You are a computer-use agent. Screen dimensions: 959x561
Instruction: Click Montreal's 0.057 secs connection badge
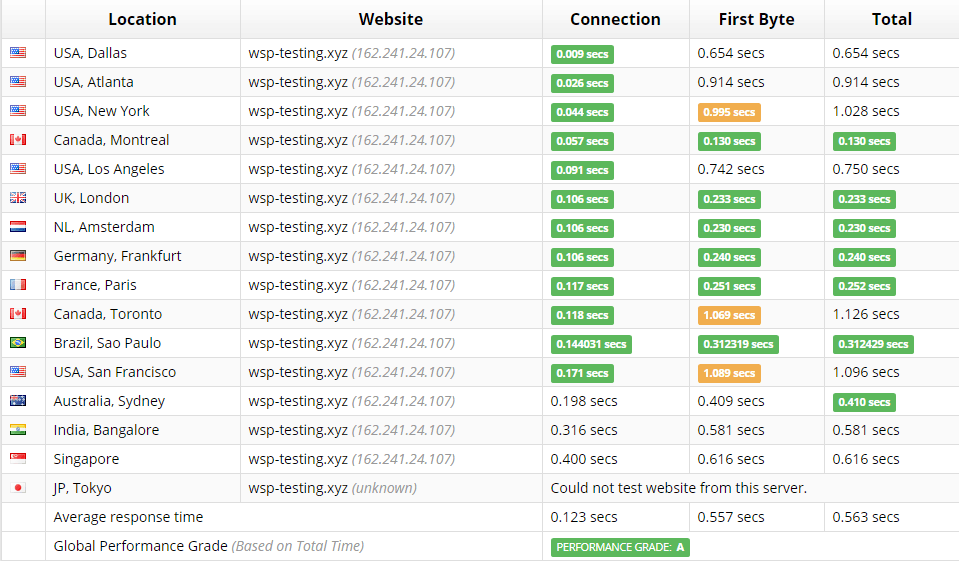click(582, 141)
